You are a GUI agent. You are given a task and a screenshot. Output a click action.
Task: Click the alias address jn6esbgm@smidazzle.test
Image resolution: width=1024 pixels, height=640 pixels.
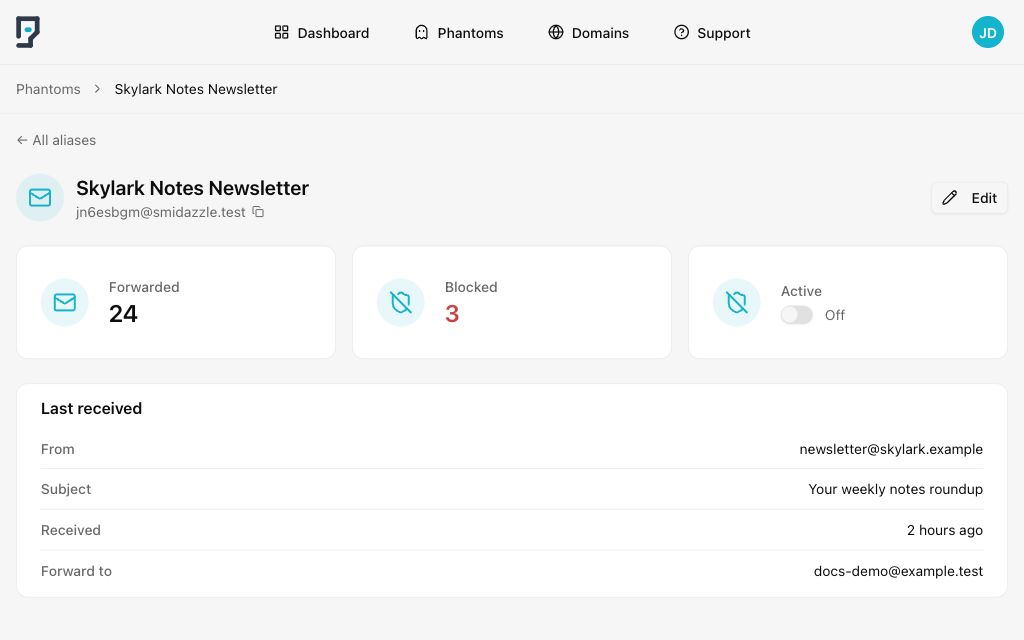tap(161, 212)
